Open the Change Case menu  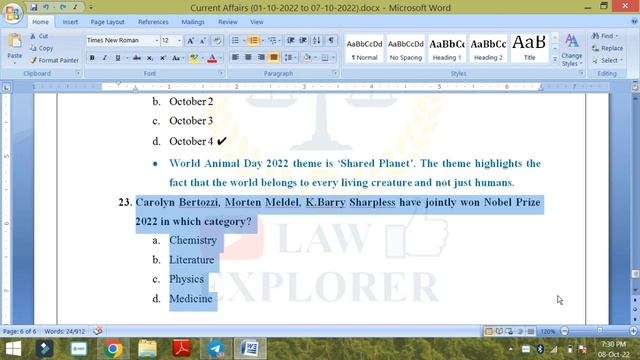[177, 58]
